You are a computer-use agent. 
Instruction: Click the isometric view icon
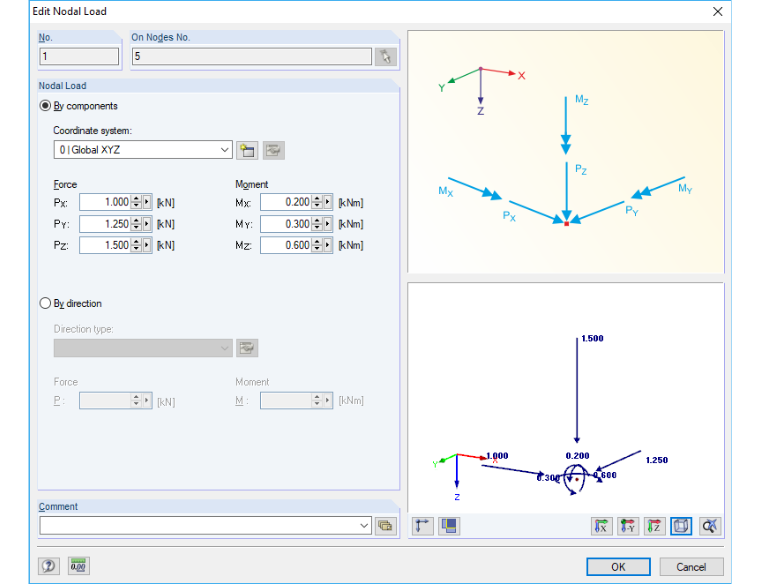(x=681, y=526)
